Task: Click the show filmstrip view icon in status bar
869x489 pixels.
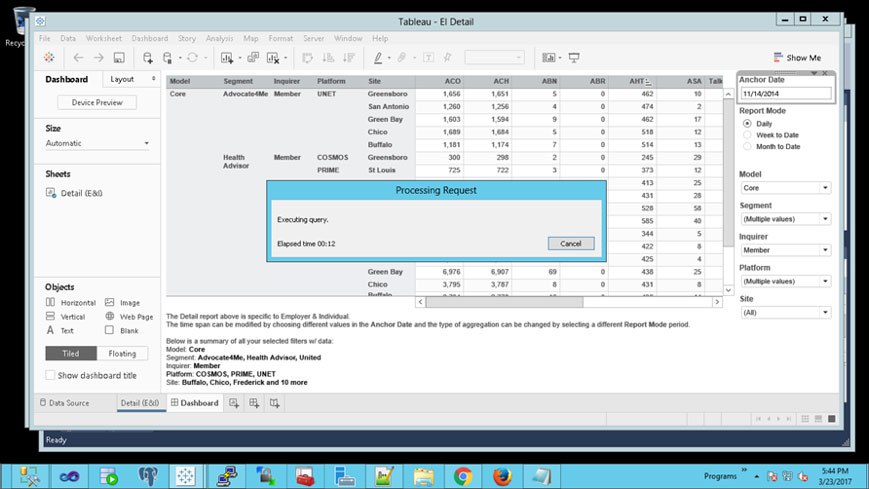Action: (x=819, y=419)
